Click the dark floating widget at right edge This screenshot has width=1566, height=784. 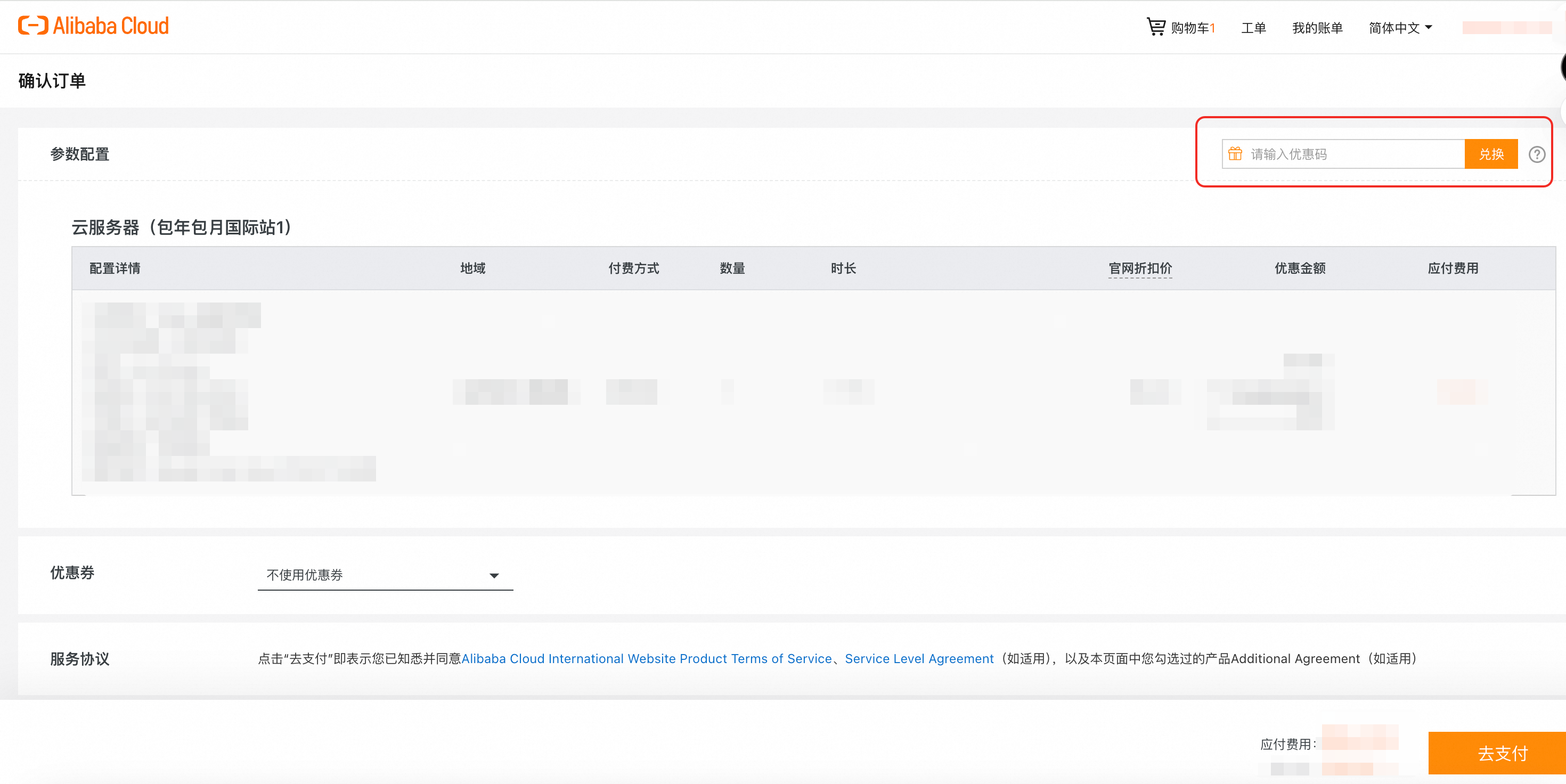tap(1562, 67)
